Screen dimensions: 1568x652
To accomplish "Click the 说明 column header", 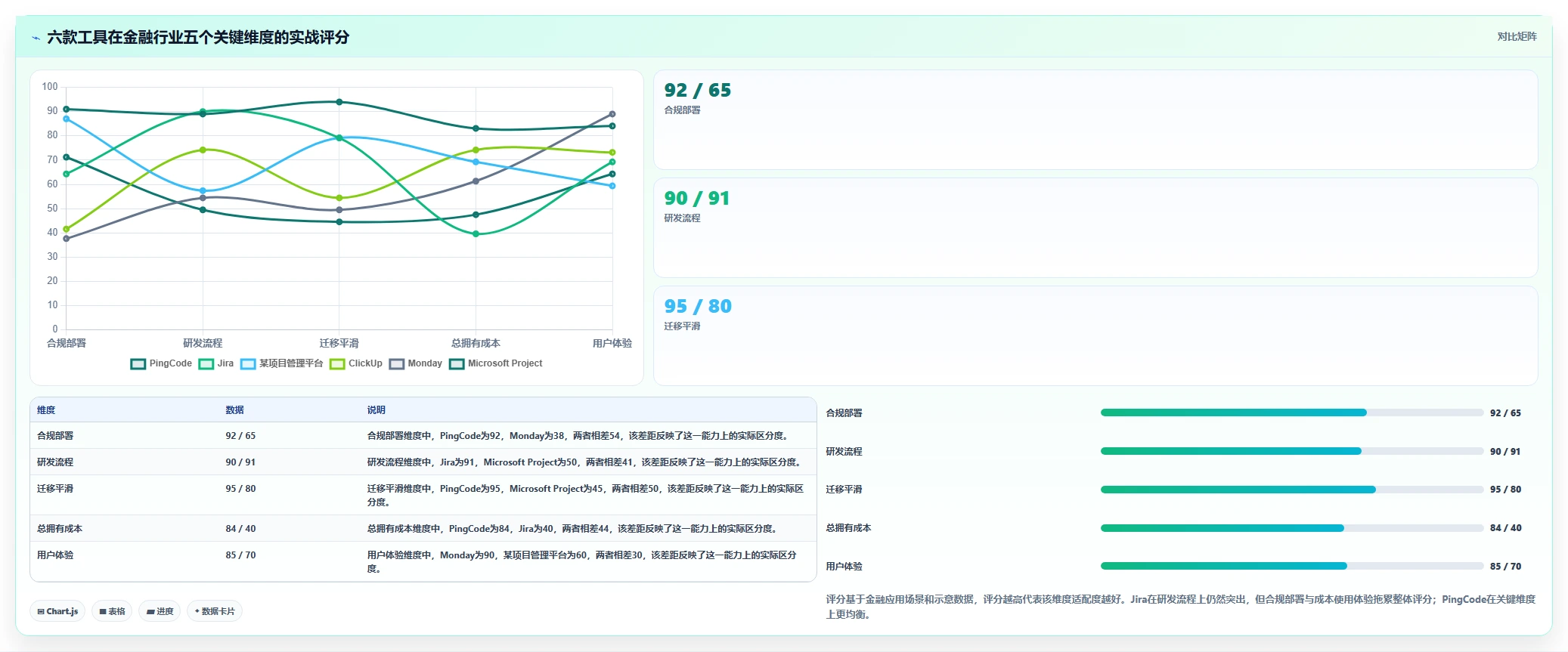I will (x=377, y=410).
